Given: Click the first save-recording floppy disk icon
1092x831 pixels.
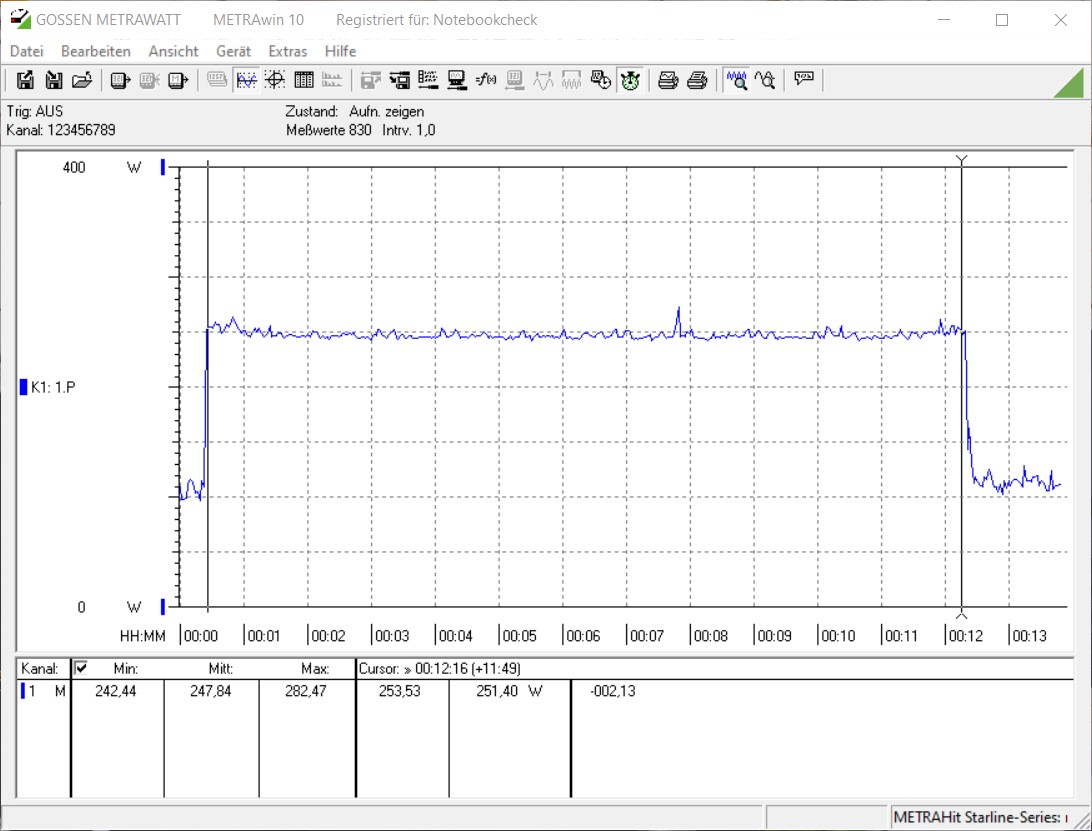Looking at the screenshot, I should coord(25,80).
